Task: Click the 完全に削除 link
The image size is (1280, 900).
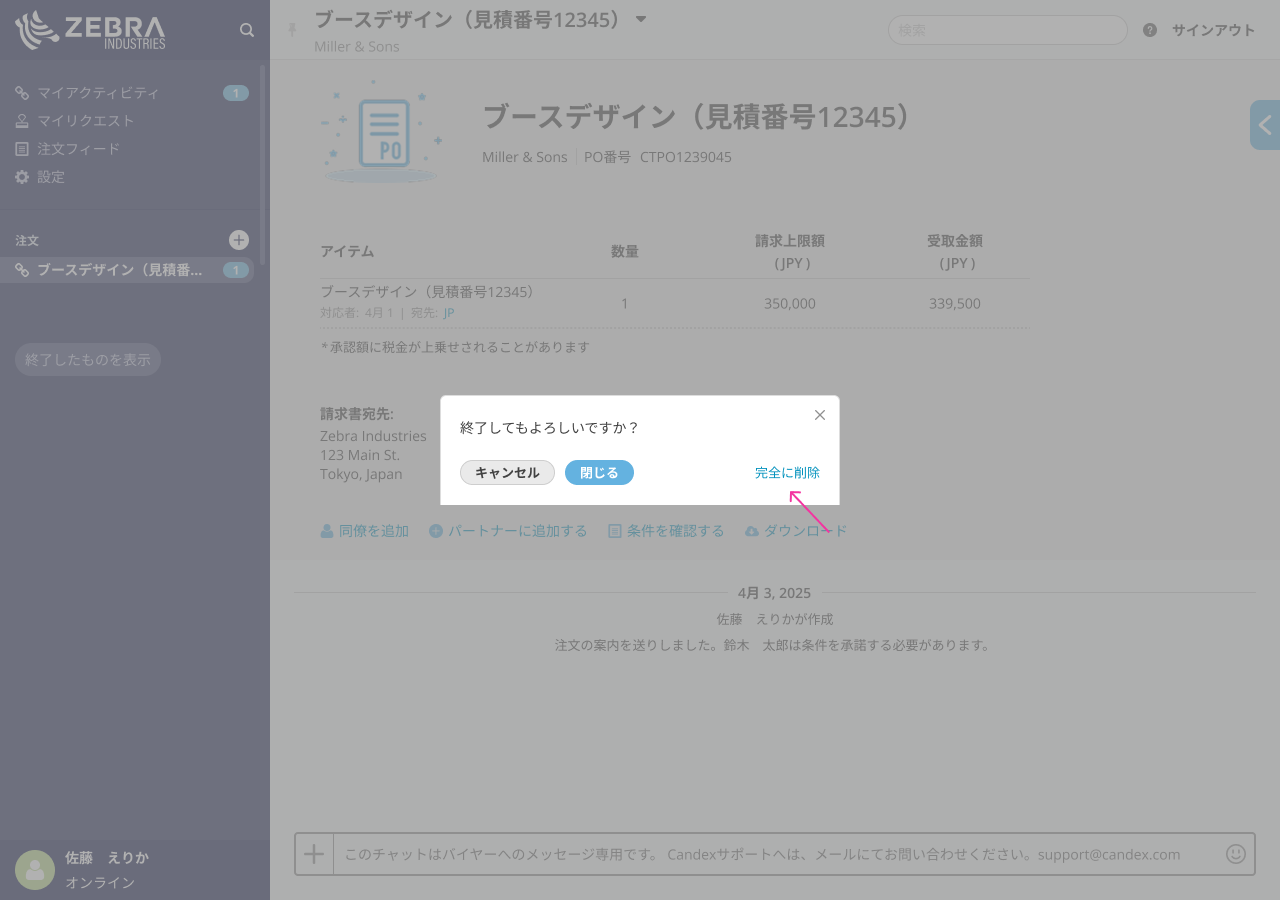Action: [787, 473]
